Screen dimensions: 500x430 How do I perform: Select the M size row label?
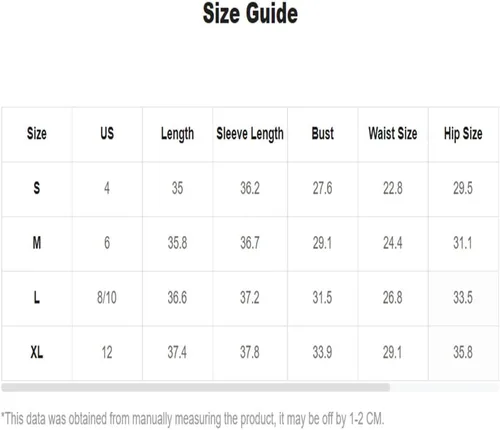coord(37,243)
